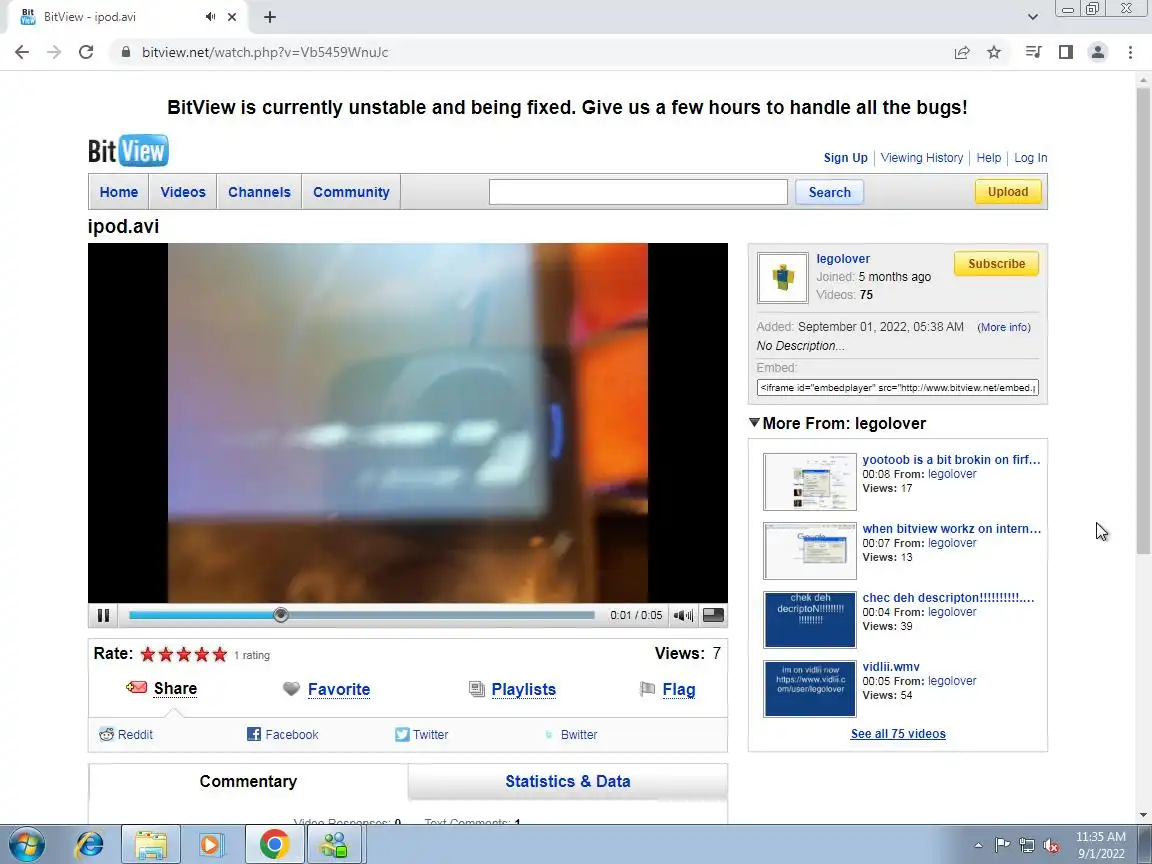Toggle the browser side panel

1065,52
